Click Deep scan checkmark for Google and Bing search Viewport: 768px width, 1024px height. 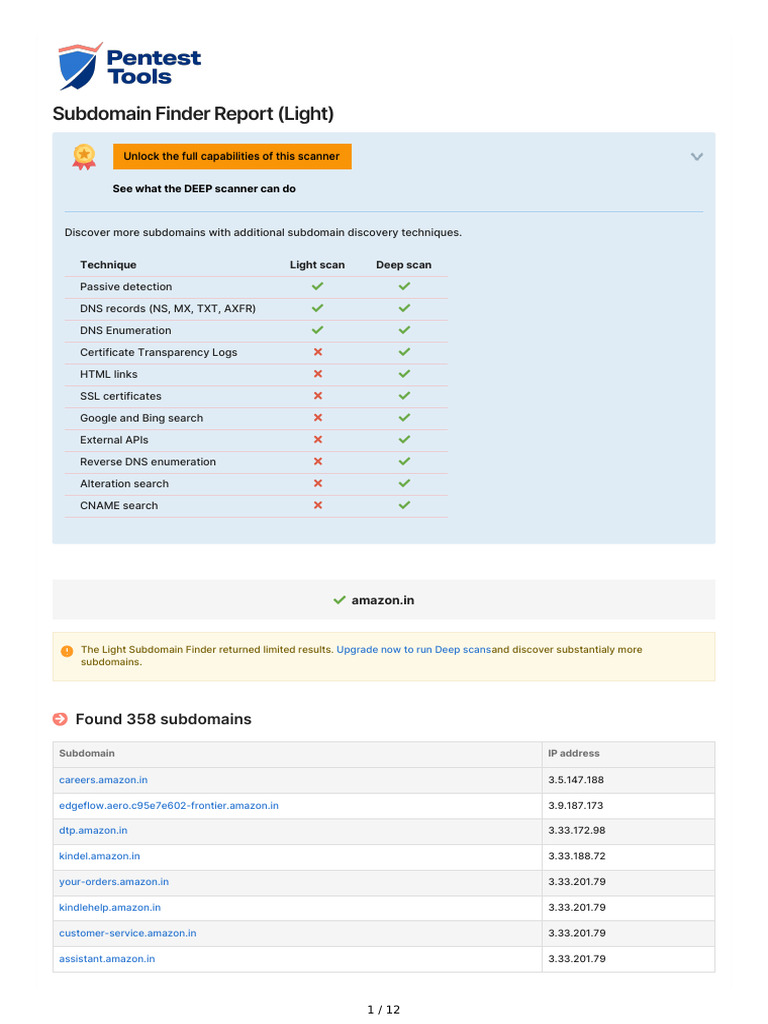[x=404, y=417]
